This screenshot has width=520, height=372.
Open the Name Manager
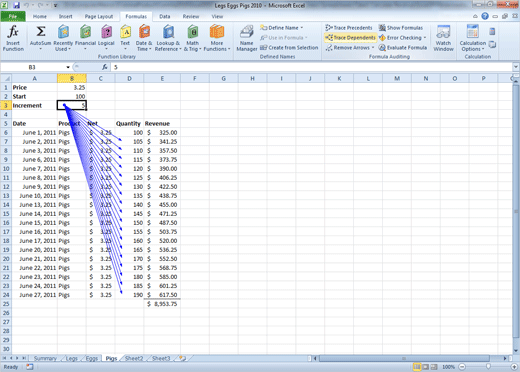pyautogui.click(x=247, y=38)
